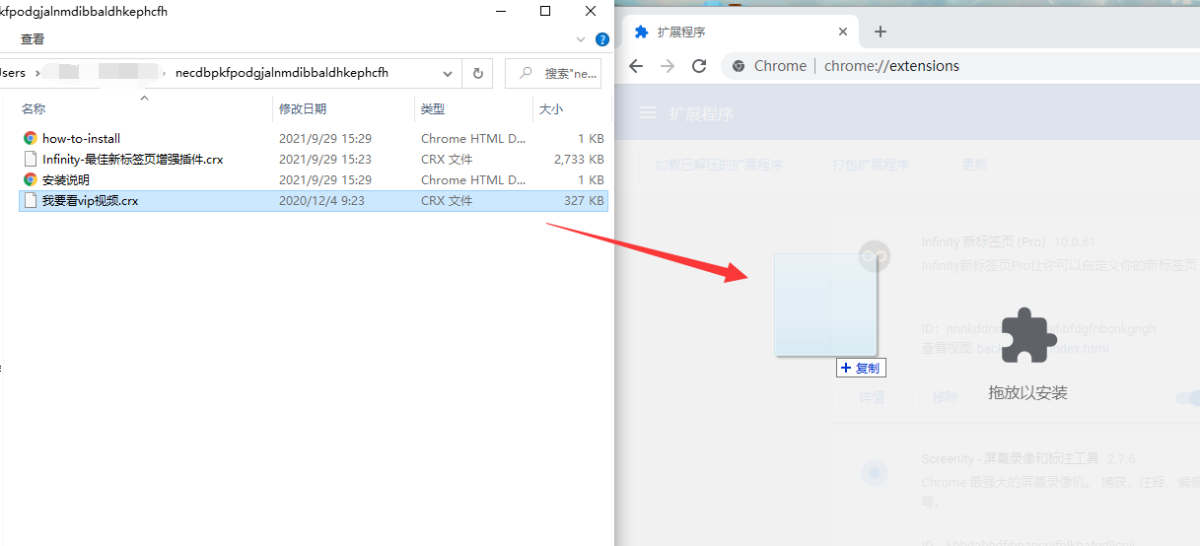Toggle the Infinity extension enable switch
The width and height of the screenshot is (1200, 546).
click(x=1187, y=397)
